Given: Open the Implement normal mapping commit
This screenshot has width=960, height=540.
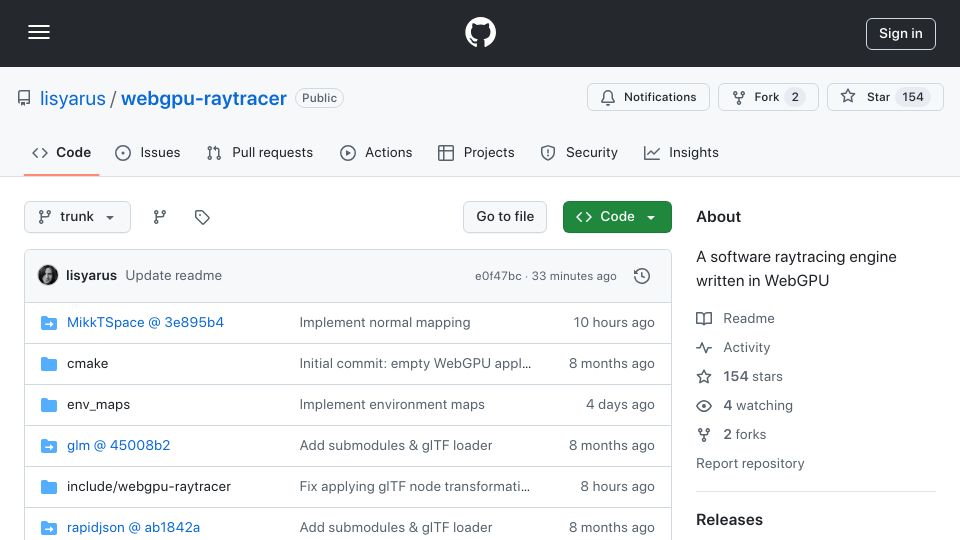Looking at the screenshot, I should pyautogui.click(x=385, y=323).
